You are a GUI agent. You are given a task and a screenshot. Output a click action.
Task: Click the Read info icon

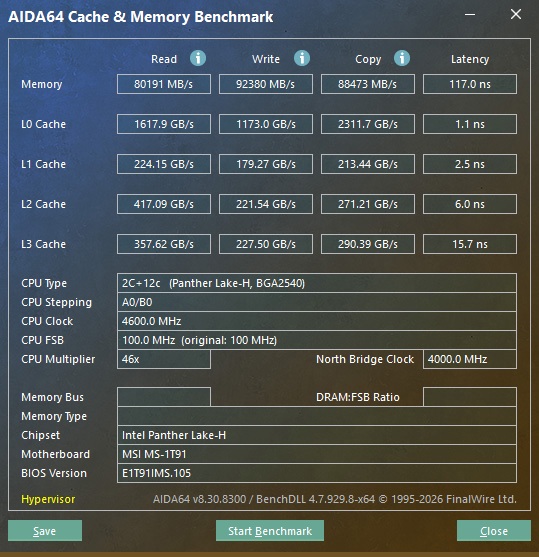coord(198,58)
